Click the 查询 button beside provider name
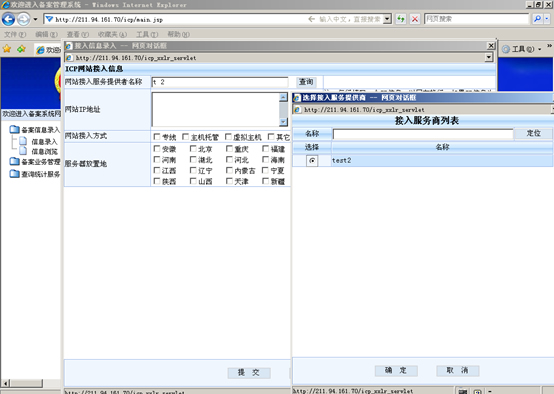554x394 pixels. point(306,82)
